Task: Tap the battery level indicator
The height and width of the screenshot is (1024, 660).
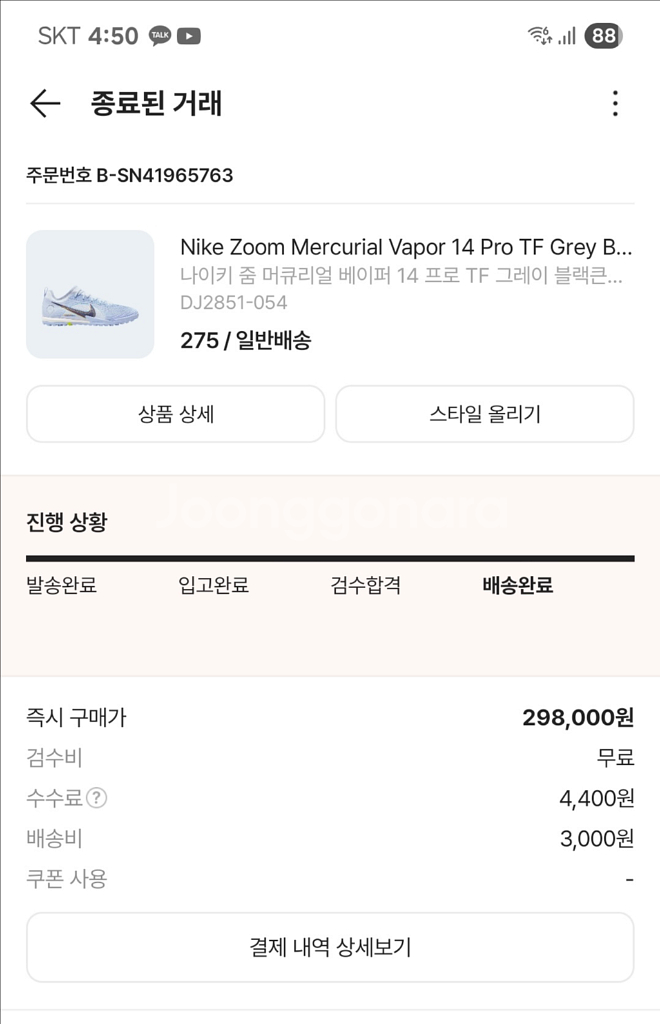Action: click(603, 36)
